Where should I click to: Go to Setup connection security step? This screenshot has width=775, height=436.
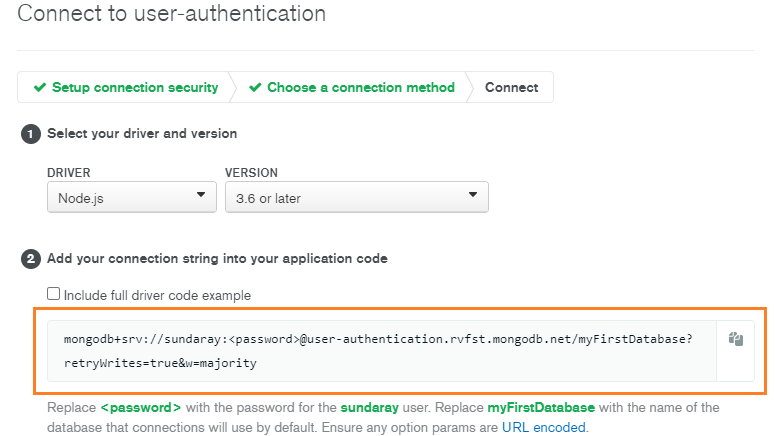tap(135, 88)
